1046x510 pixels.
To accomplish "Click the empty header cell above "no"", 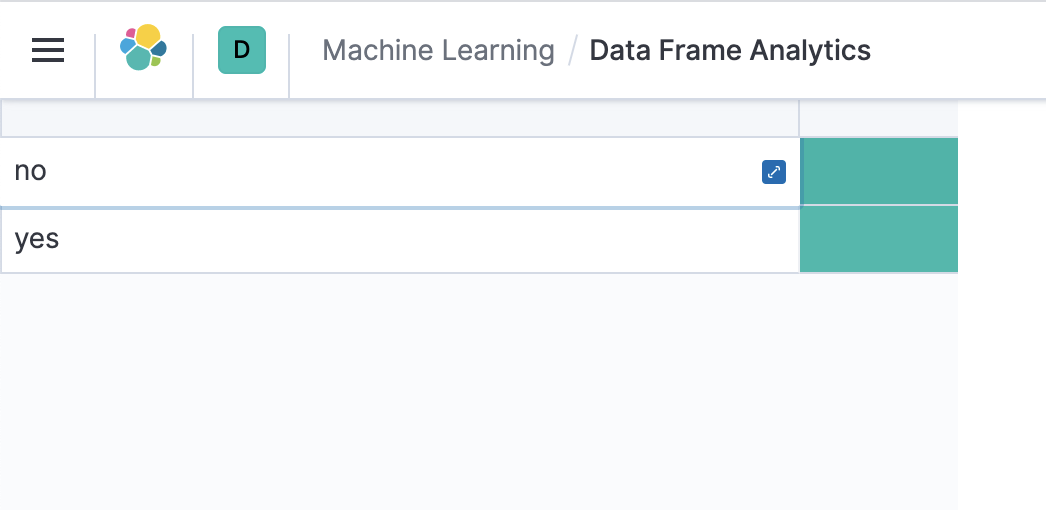I will (x=400, y=119).
